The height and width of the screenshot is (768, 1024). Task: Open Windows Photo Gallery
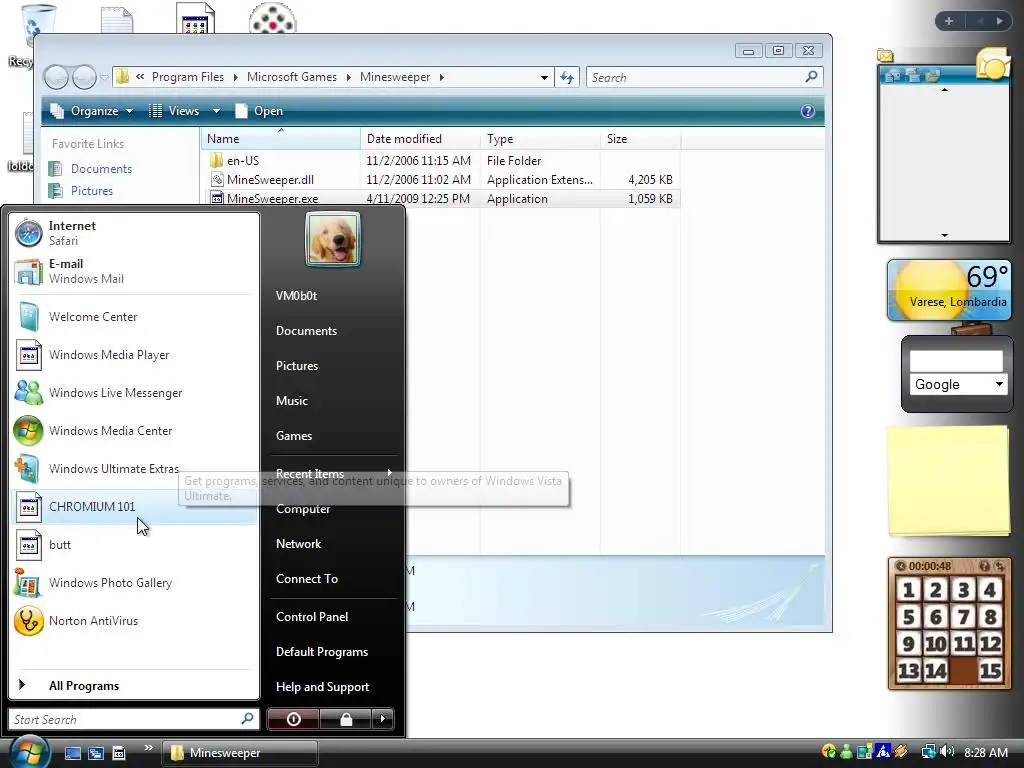(134, 583)
